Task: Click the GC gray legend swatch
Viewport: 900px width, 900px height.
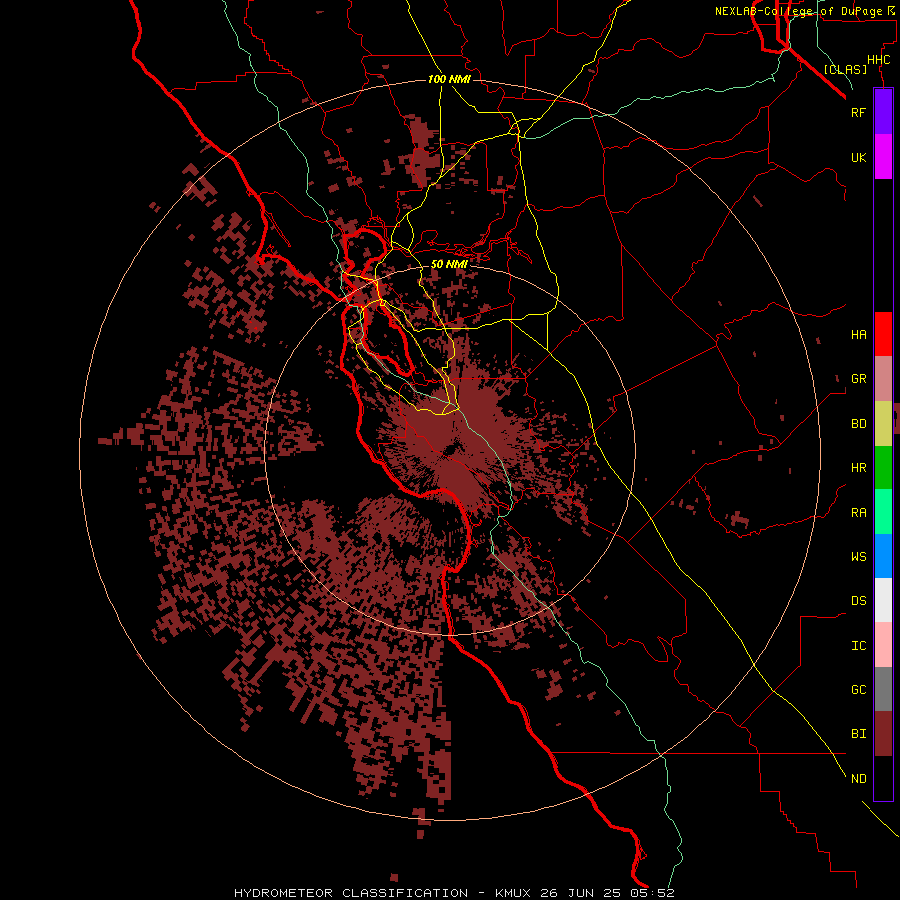Action: click(883, 689)
